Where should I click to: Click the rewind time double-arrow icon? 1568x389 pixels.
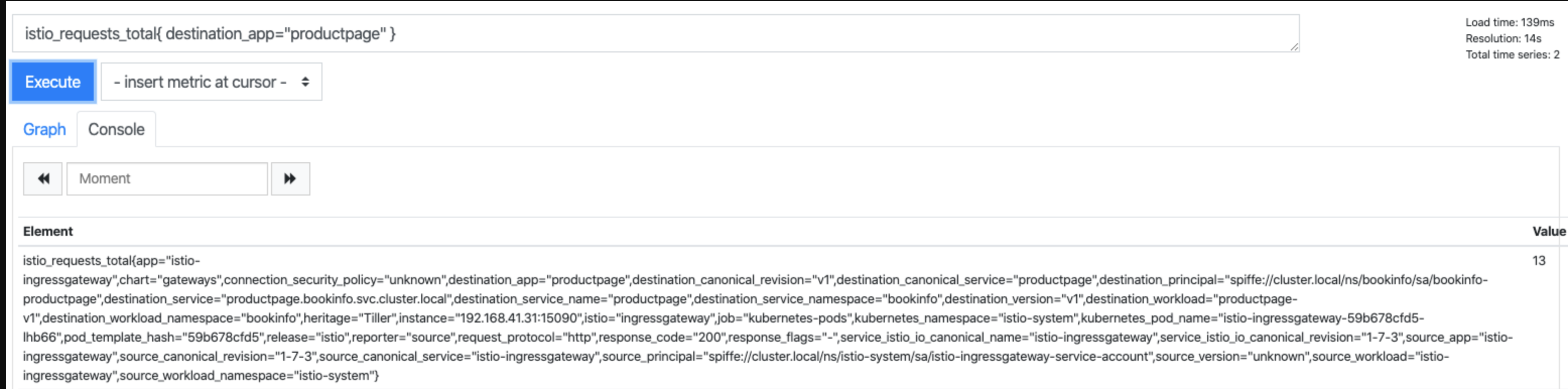coord(43,178)
